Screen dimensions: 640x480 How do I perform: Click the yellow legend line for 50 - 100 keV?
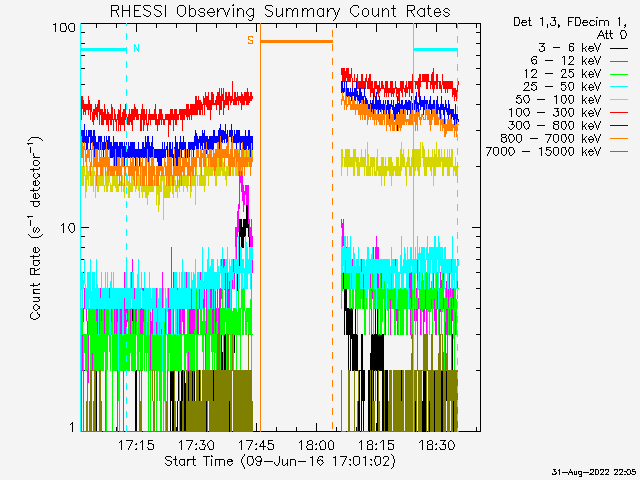(x=619, y=100)
